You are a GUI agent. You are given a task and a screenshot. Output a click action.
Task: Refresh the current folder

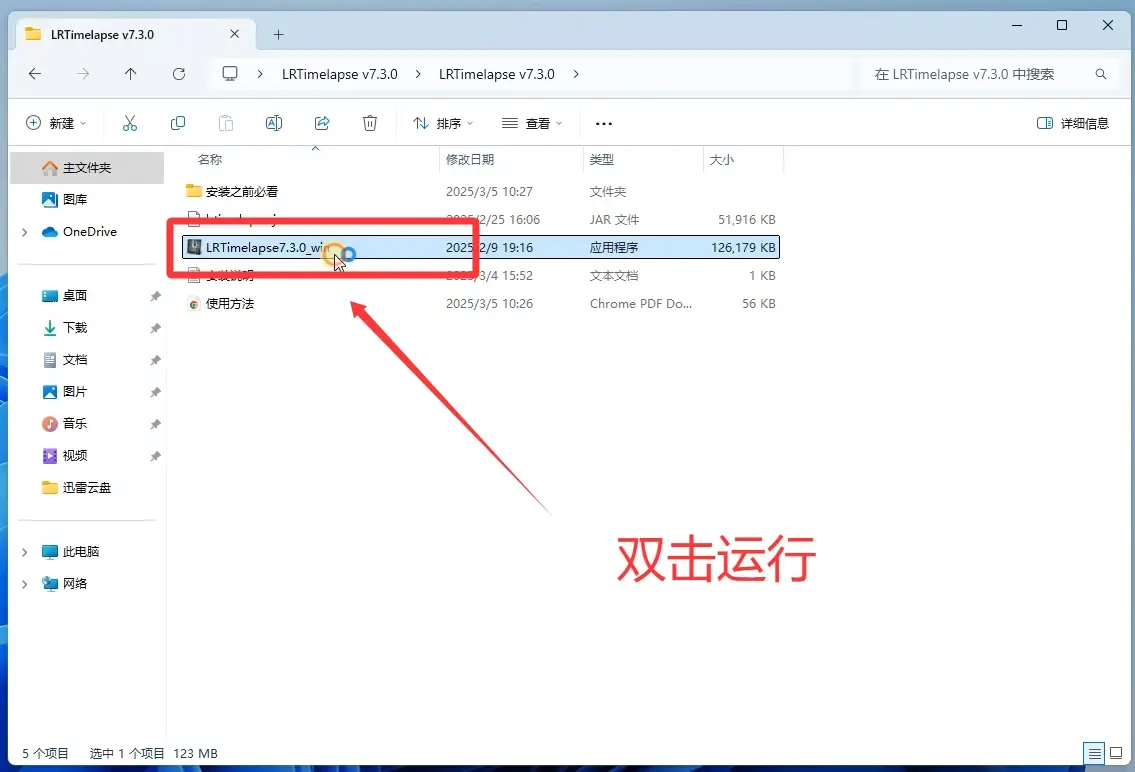coord(179,74)
